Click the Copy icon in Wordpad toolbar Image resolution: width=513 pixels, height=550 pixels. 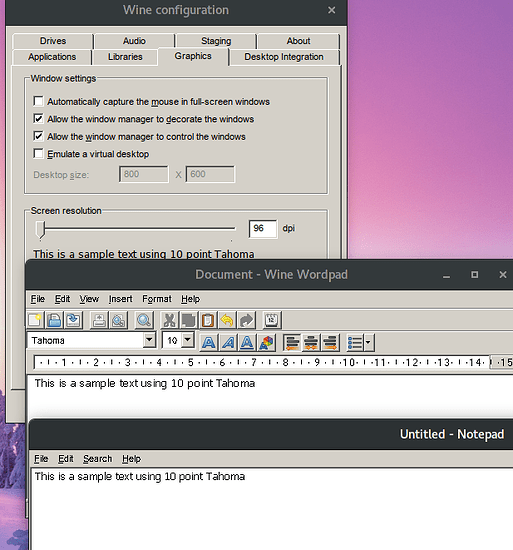[189, 320]
